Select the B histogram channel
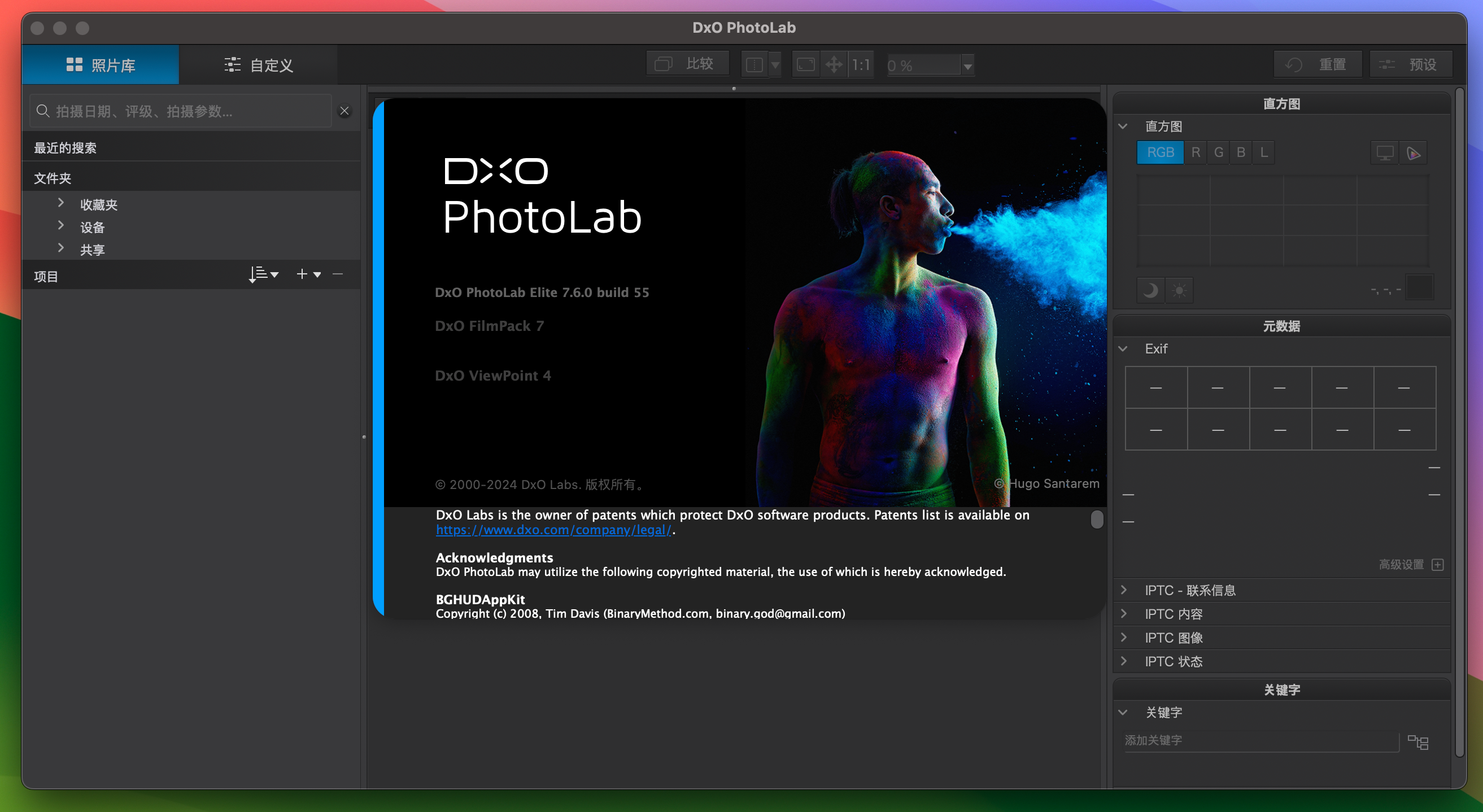 tap(1241, 152)
